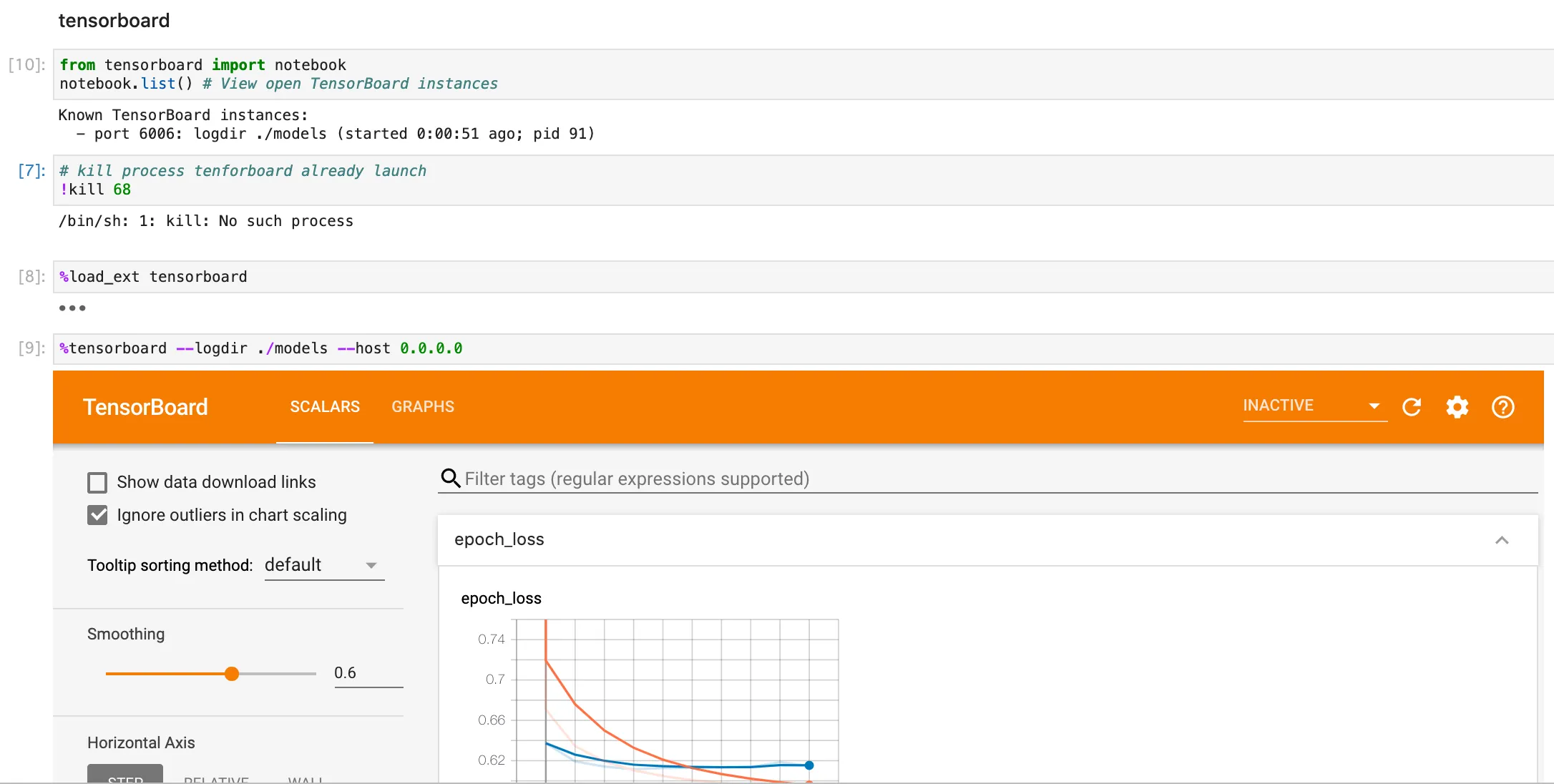Click the Smoothing slider handle
The height and width of the screenshot is (784, 1554).
(x=231, y=674)
